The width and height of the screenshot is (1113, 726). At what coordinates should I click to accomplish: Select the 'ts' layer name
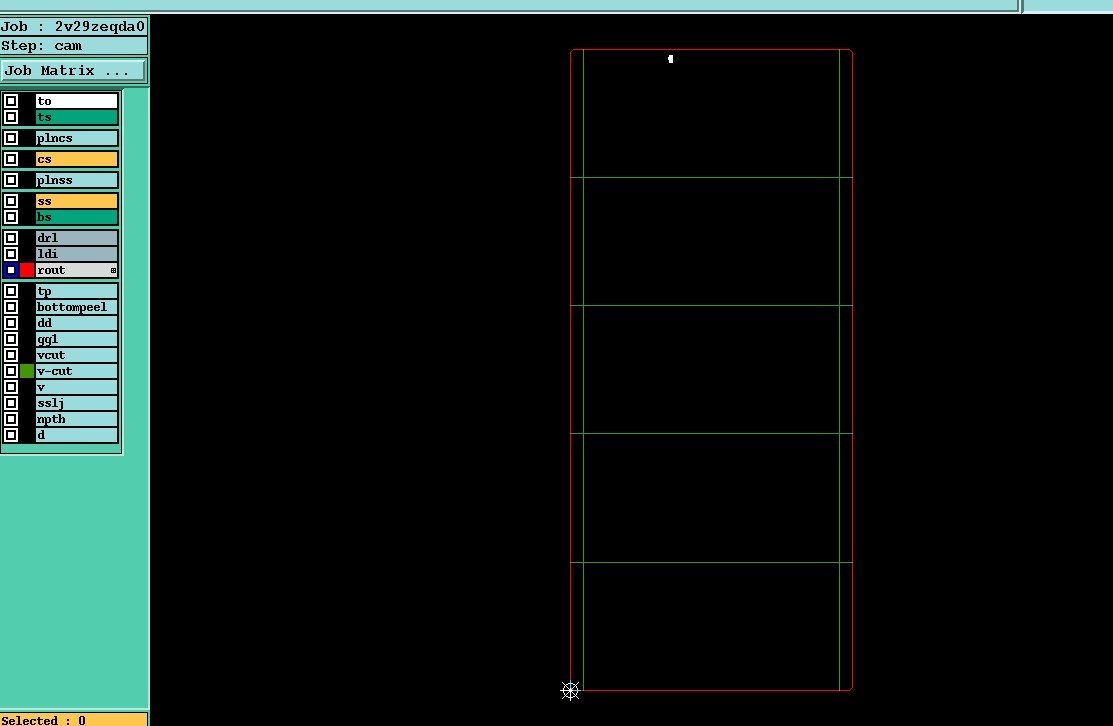77,117
